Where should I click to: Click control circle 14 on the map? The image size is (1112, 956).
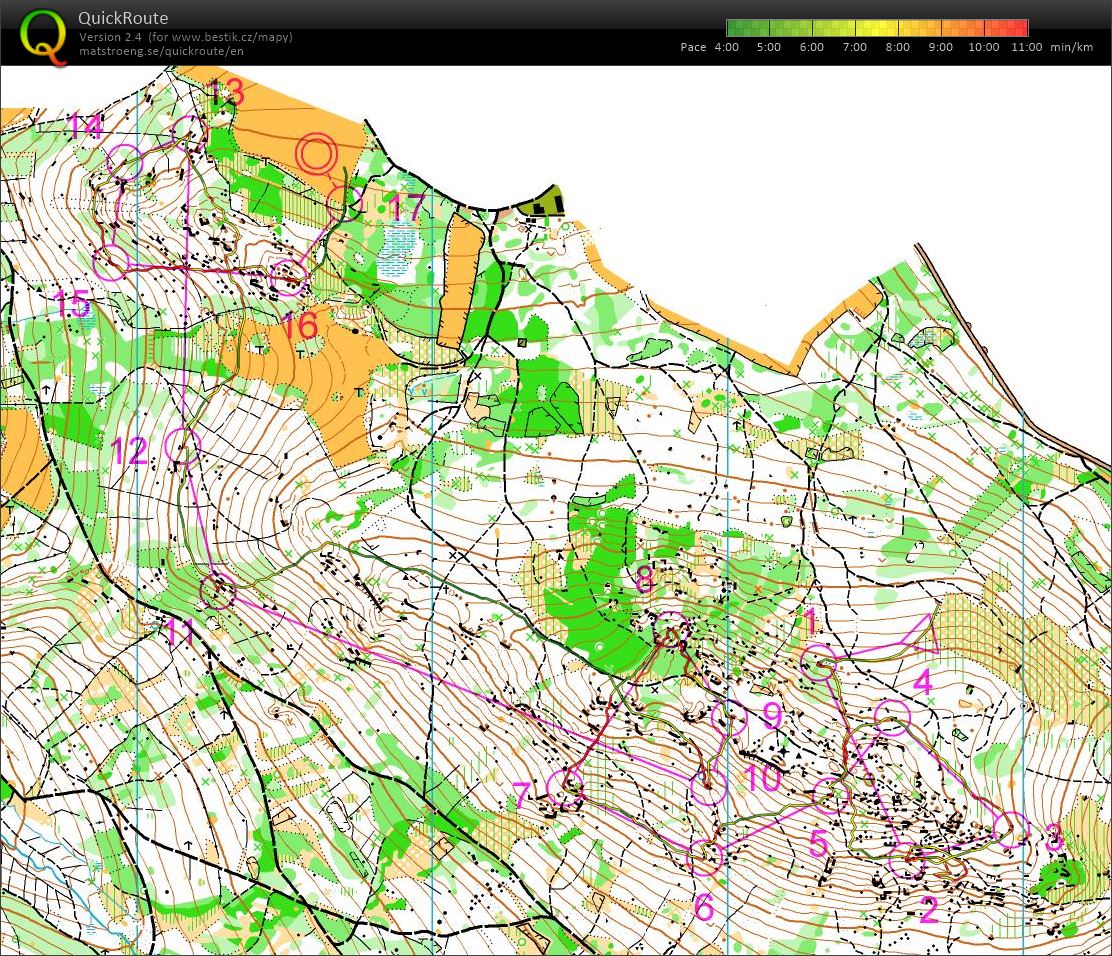pyautogui.click(x=125, y=162)
